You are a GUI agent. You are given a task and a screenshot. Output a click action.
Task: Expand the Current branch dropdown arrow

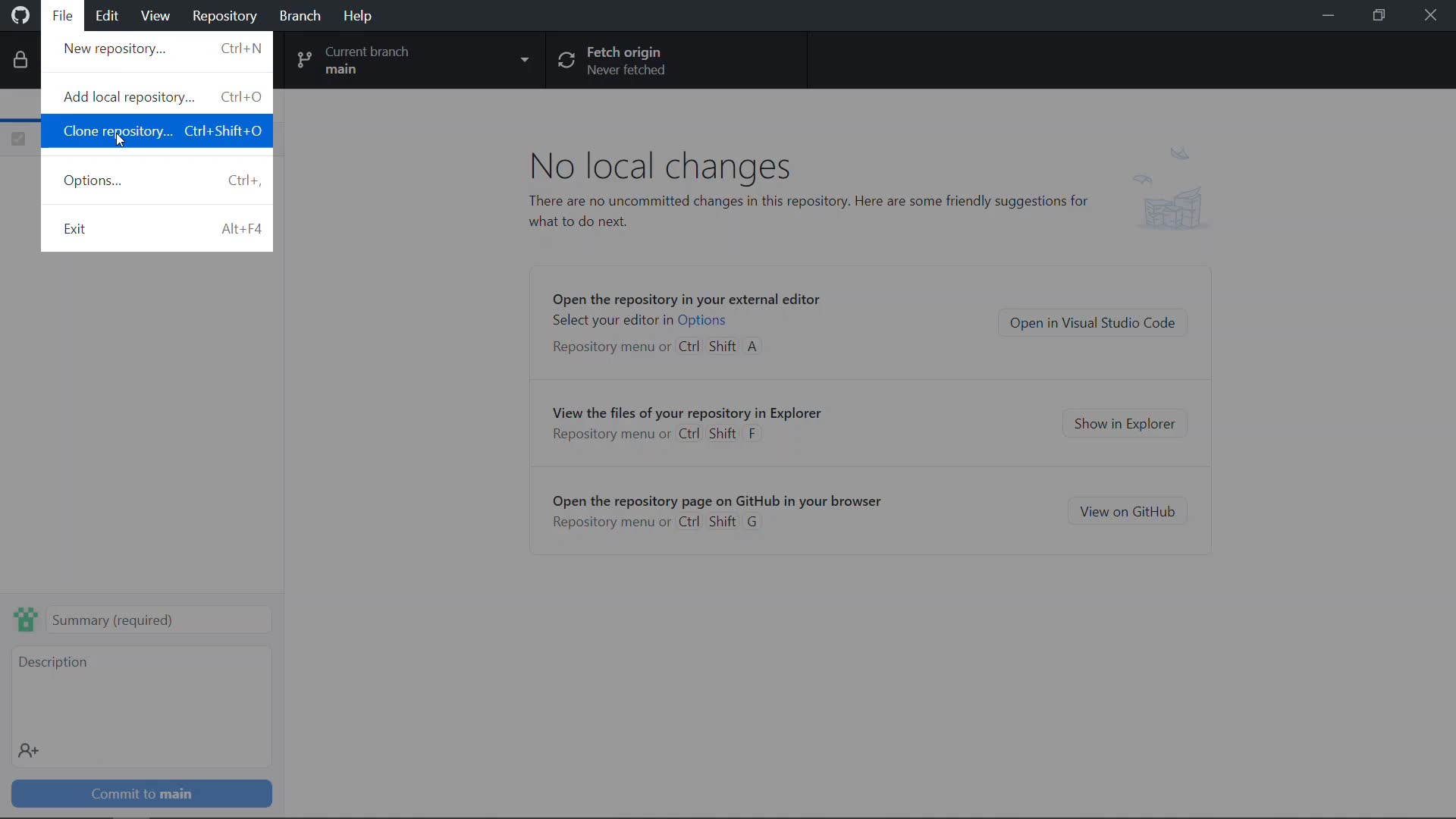click(524, 60)
